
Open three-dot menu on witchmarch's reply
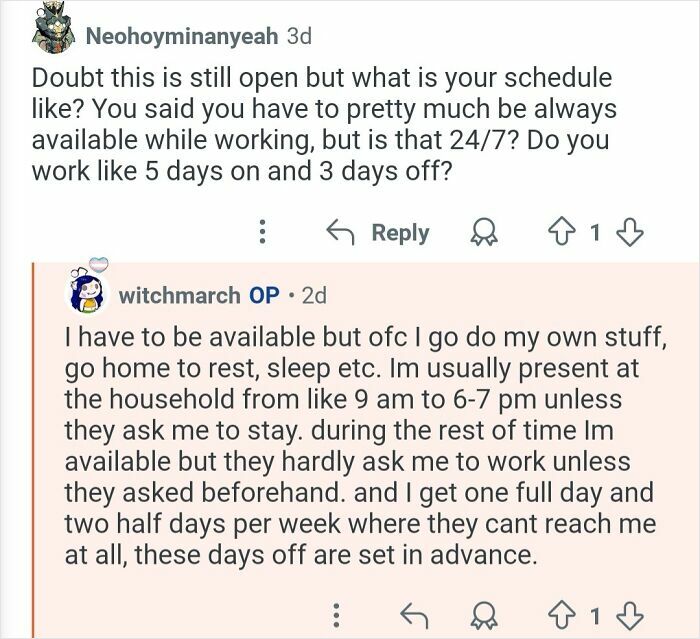[x=337, y=616]
